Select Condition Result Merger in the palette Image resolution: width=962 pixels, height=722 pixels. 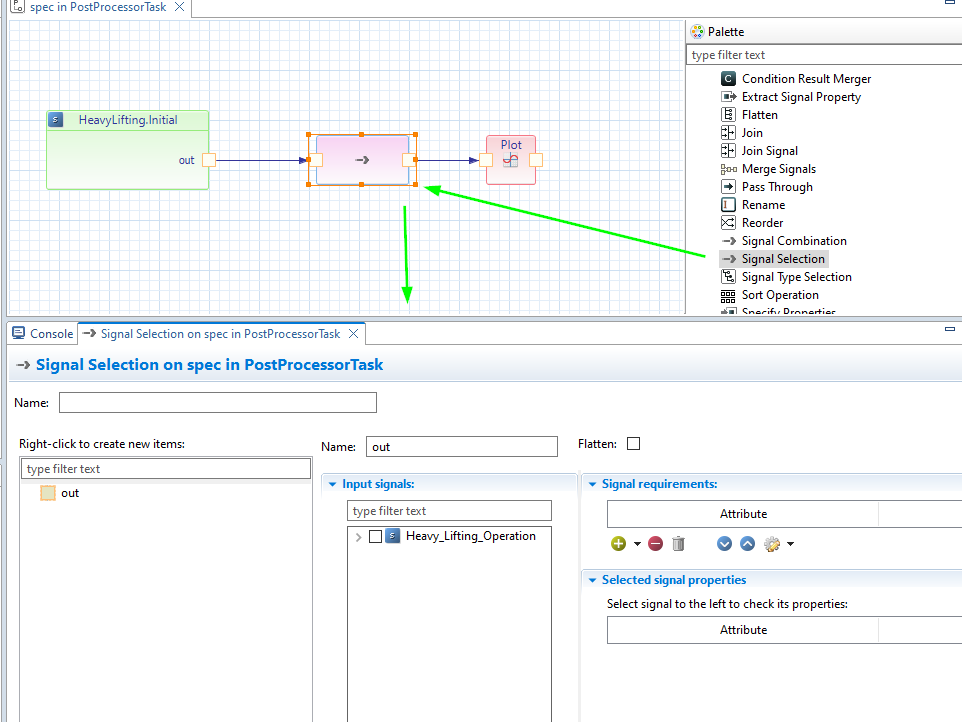805,79
